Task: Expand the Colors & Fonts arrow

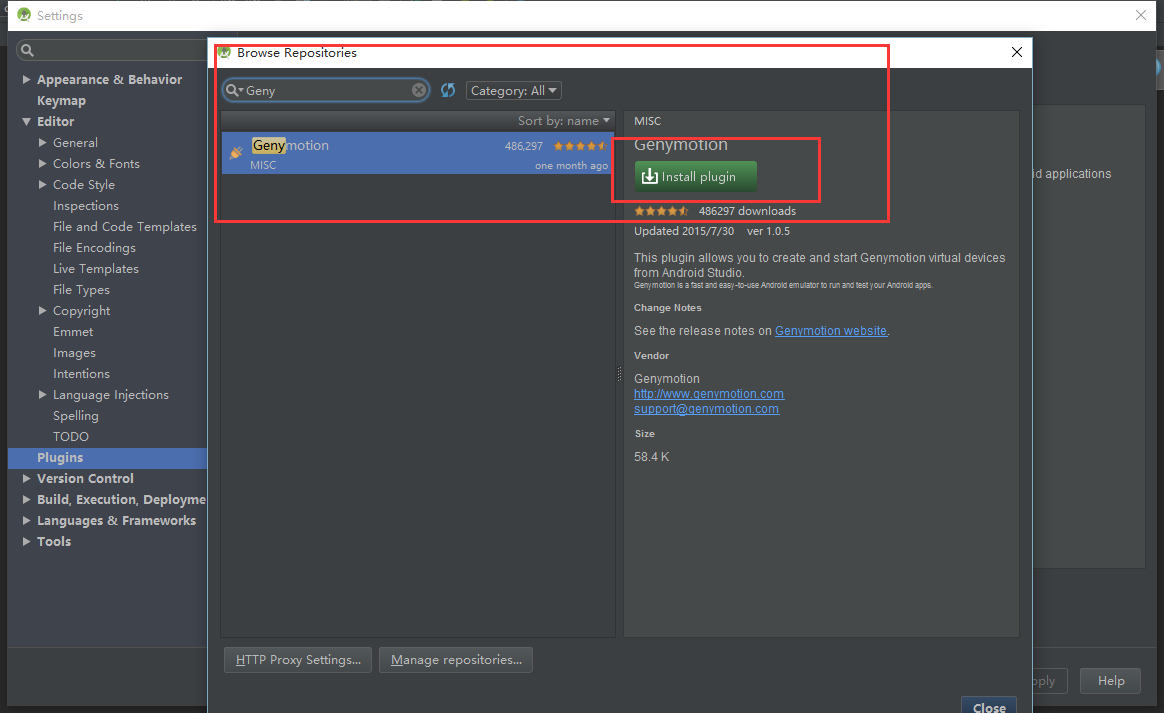Action: [x=42, y=163]
